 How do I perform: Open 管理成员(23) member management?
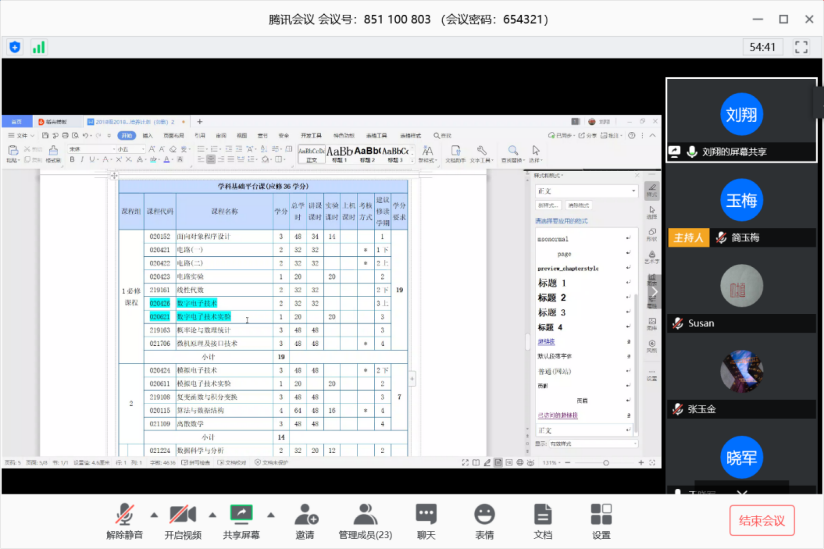(365, 515)
